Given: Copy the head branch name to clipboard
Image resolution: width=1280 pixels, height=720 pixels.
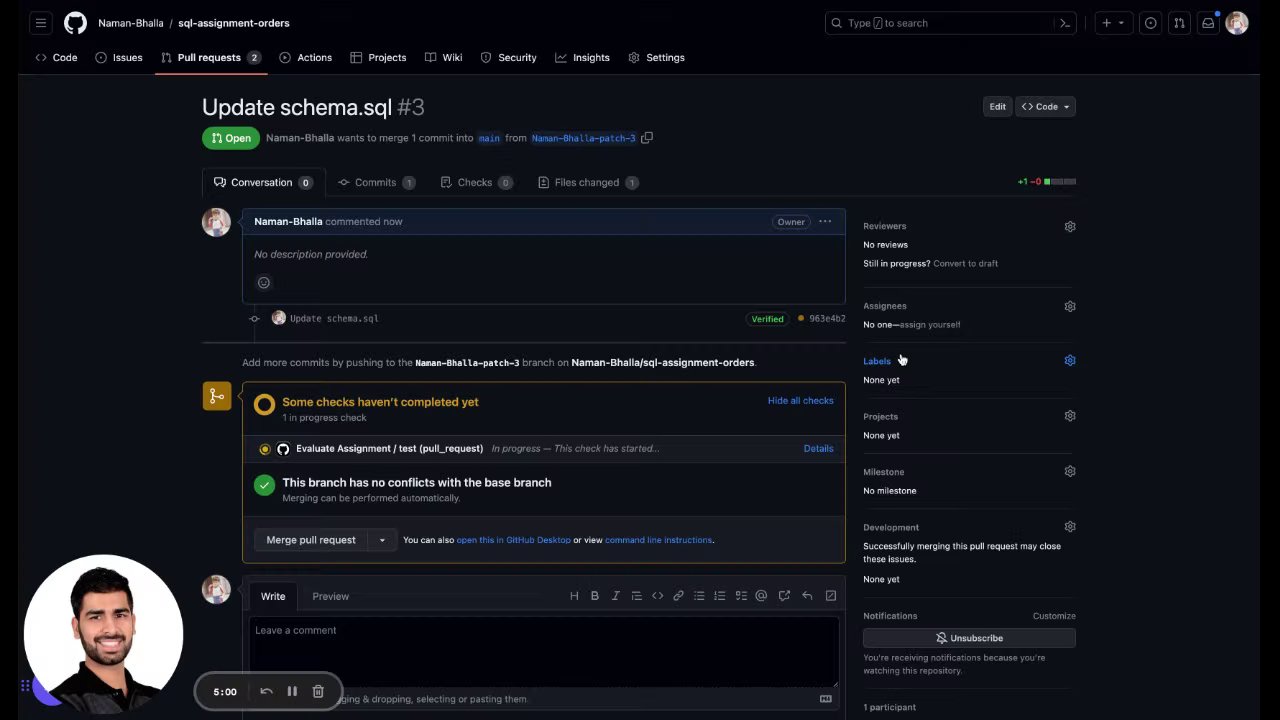Looking at the screenshot, I should pos(647,138).
